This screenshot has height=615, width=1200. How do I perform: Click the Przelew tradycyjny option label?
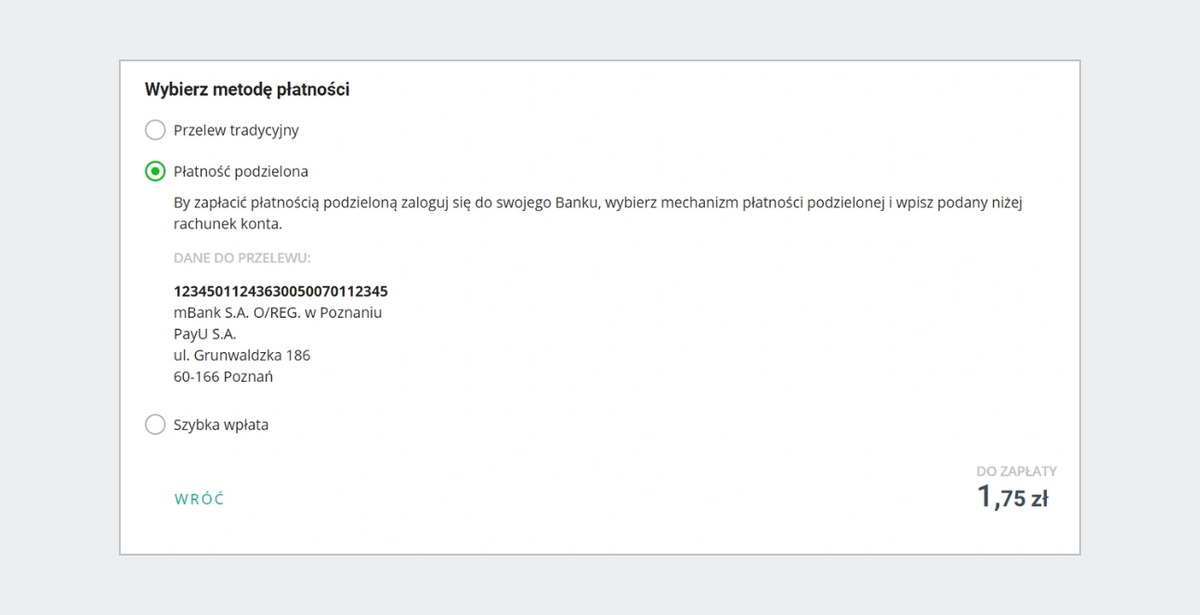pos(236,130)
